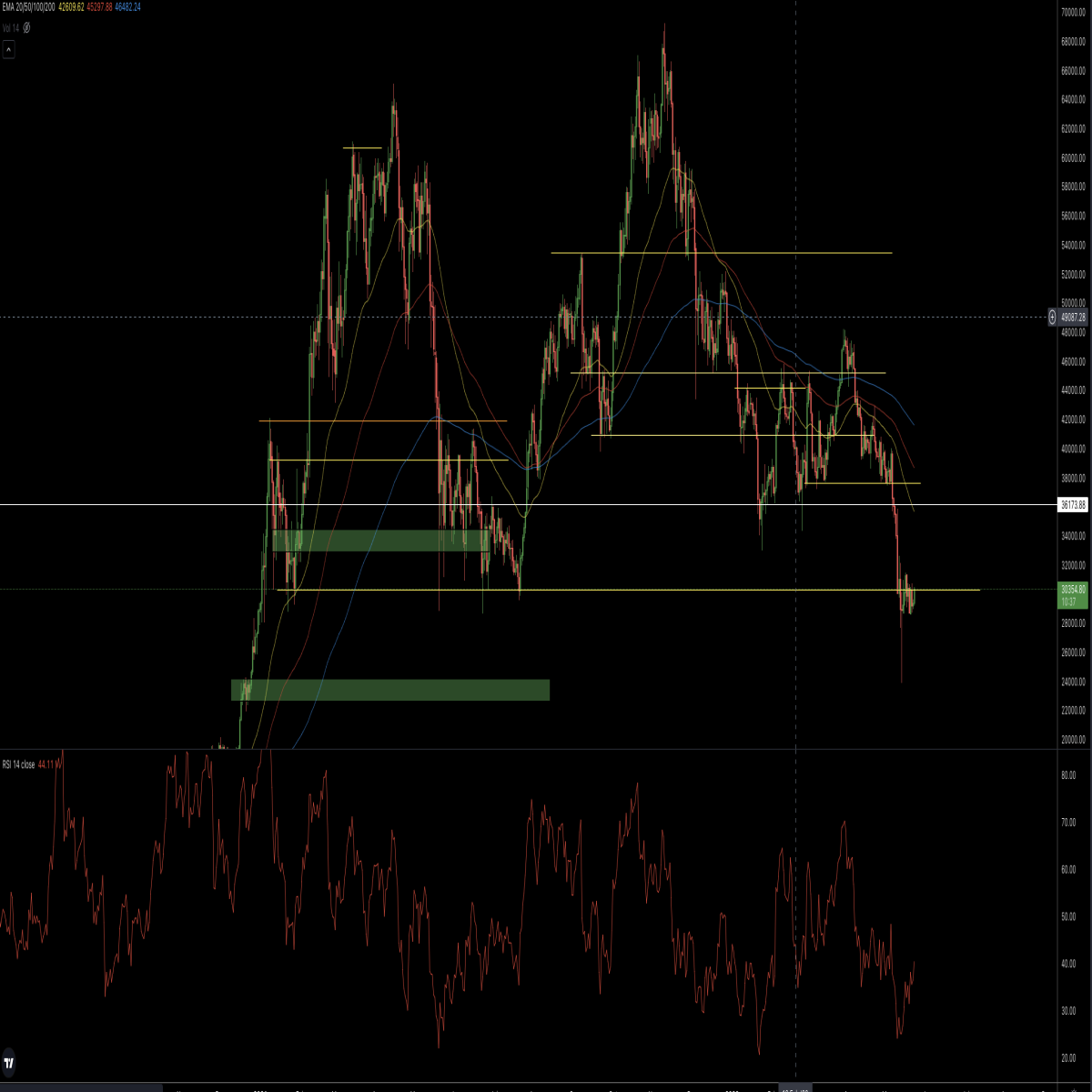Select the EMA 20/50/100/200 indicator legend
Viewport: 1092px width, 1092px height.
(28, 7)
